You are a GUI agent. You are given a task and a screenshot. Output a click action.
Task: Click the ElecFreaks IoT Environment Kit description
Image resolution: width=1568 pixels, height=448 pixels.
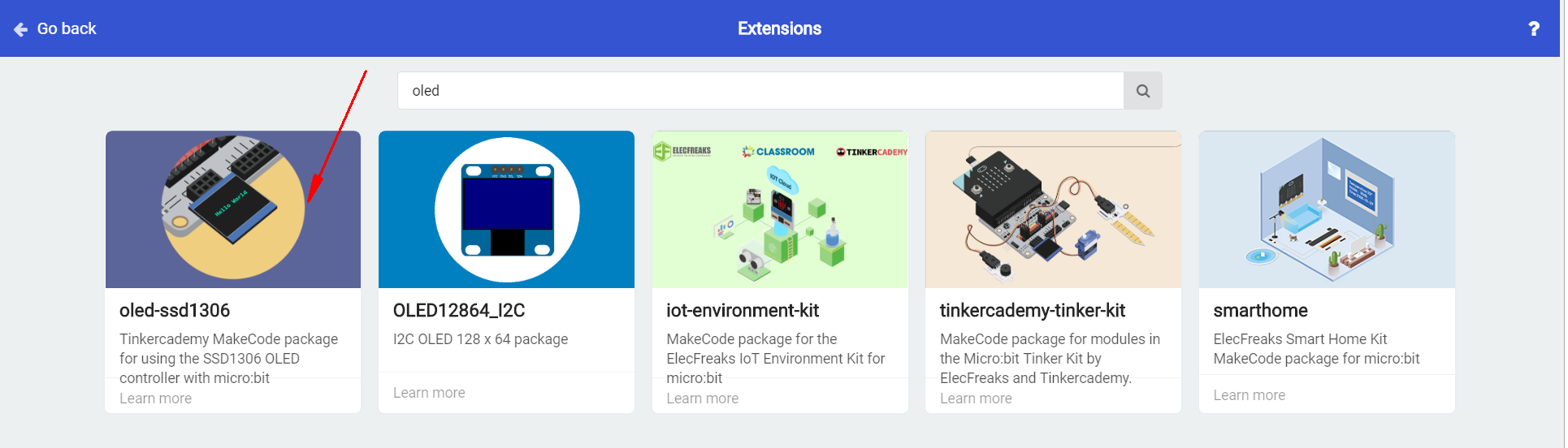pyautogui.click(x=776, y=359)
